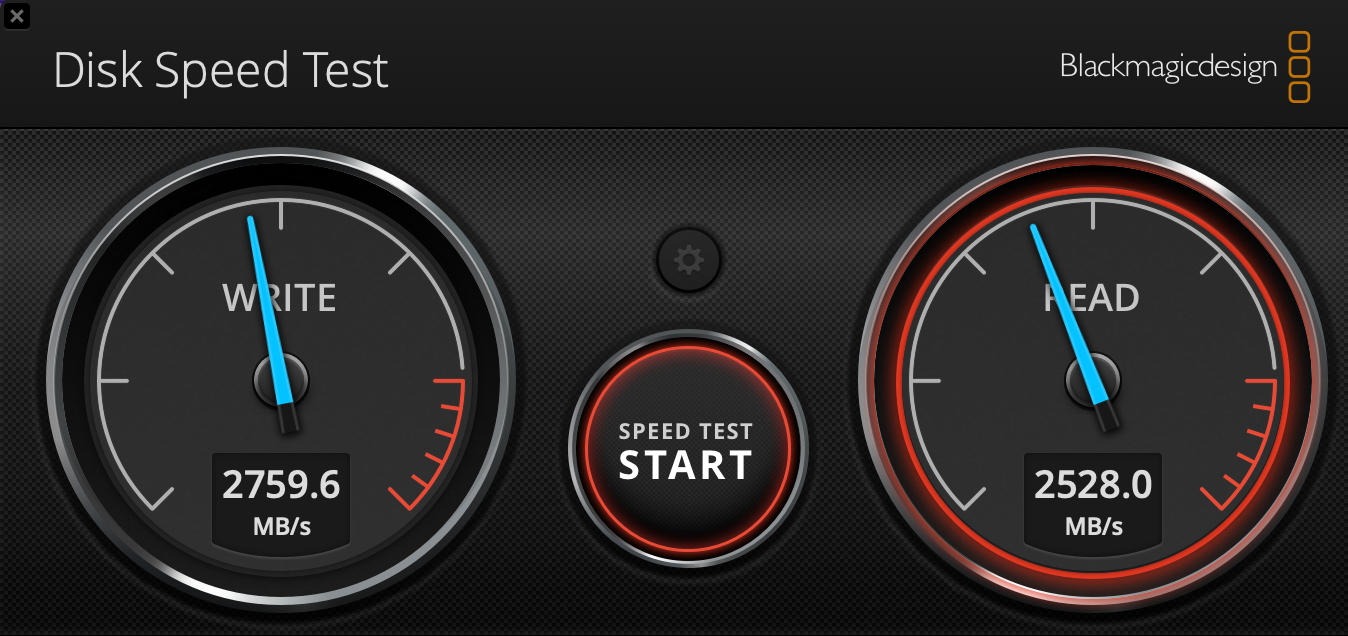Close the window with the X icon

17,15
